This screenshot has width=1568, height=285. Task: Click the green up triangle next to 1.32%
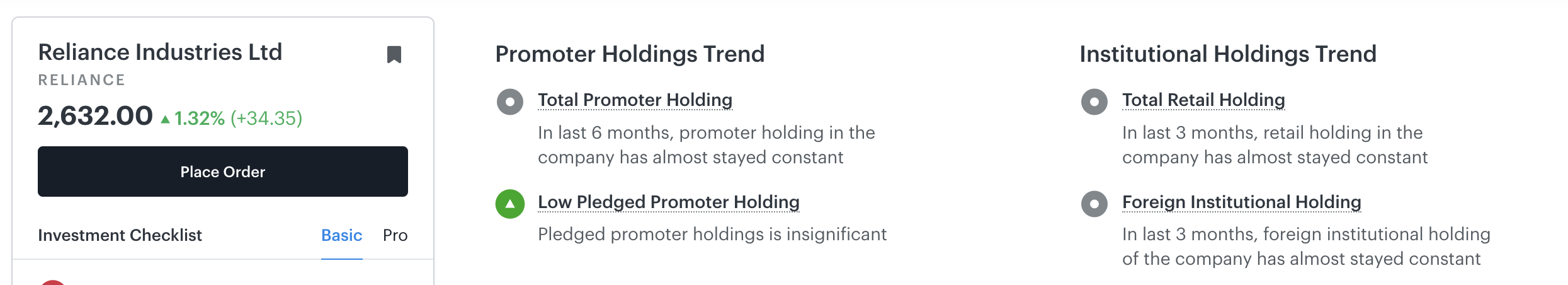(165, 119)
